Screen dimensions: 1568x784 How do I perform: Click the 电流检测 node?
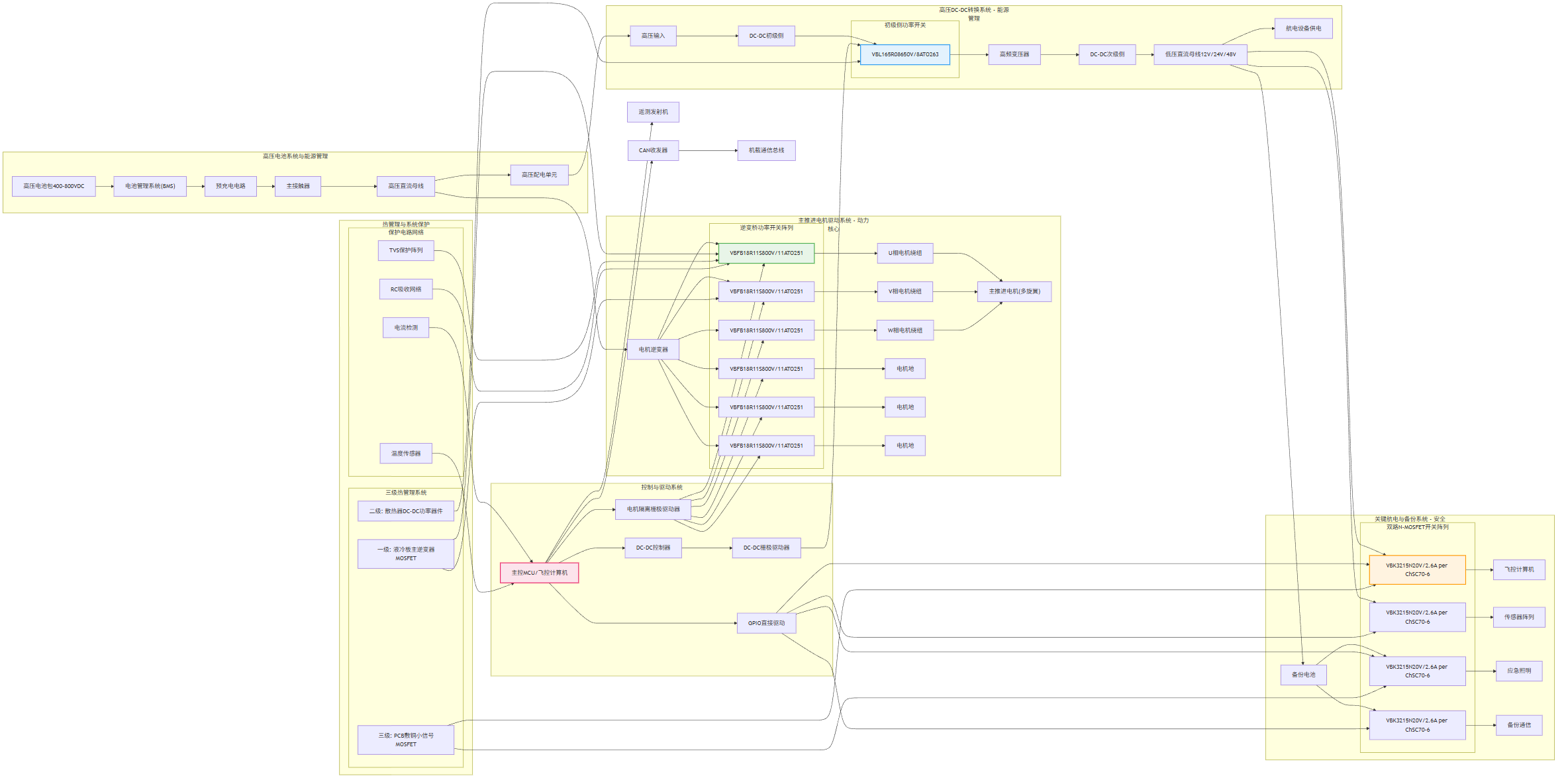406,328
